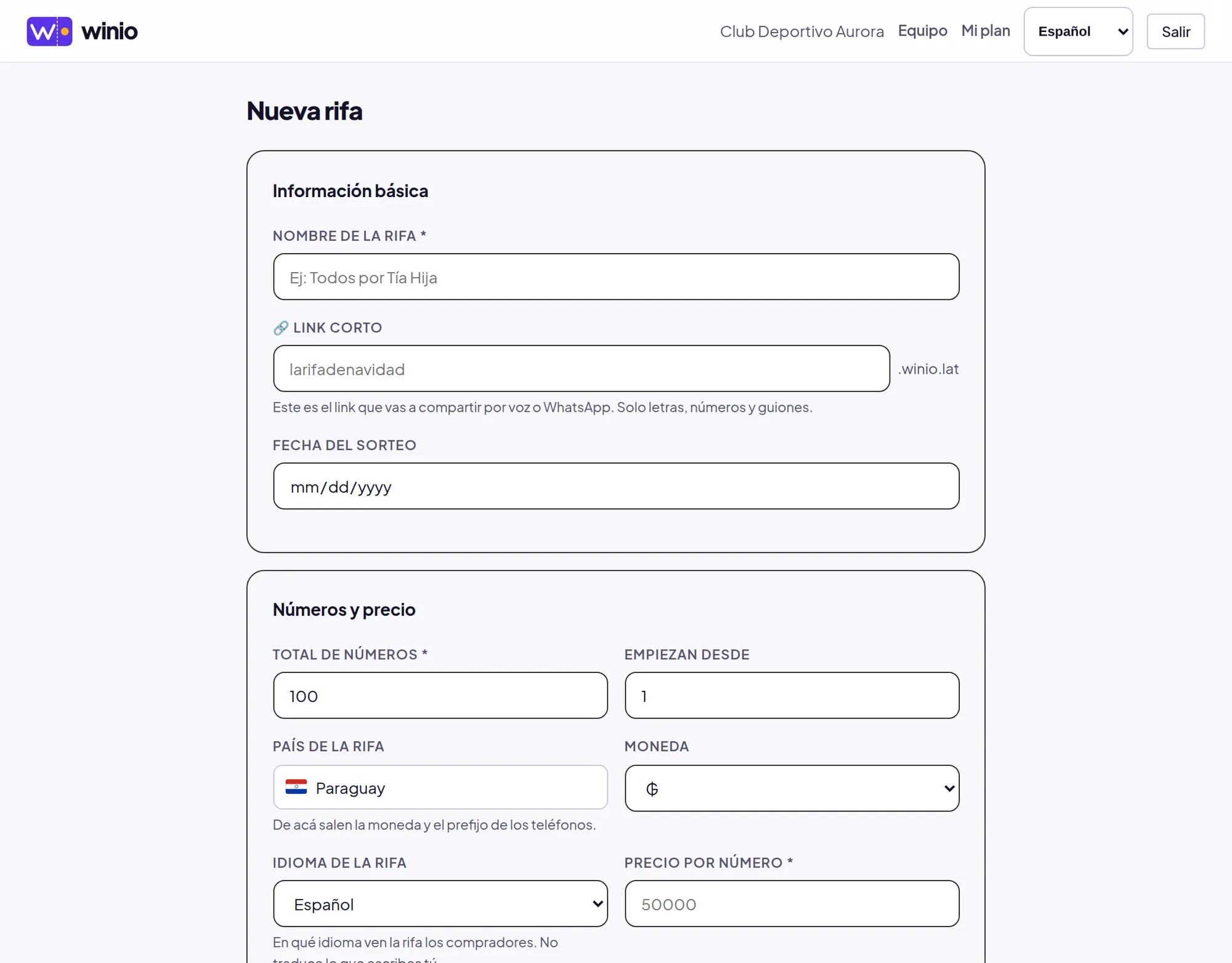Click the Link corto input field

coord(582,368)
